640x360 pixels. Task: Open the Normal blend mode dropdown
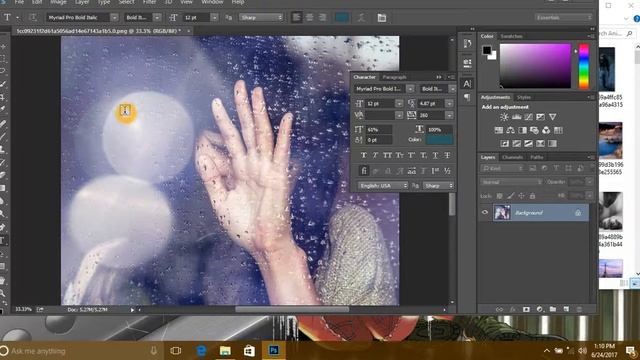[x=511, y=182]
